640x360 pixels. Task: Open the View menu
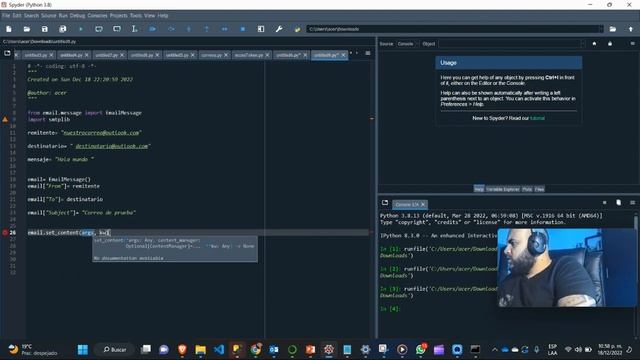pos(149,16)
